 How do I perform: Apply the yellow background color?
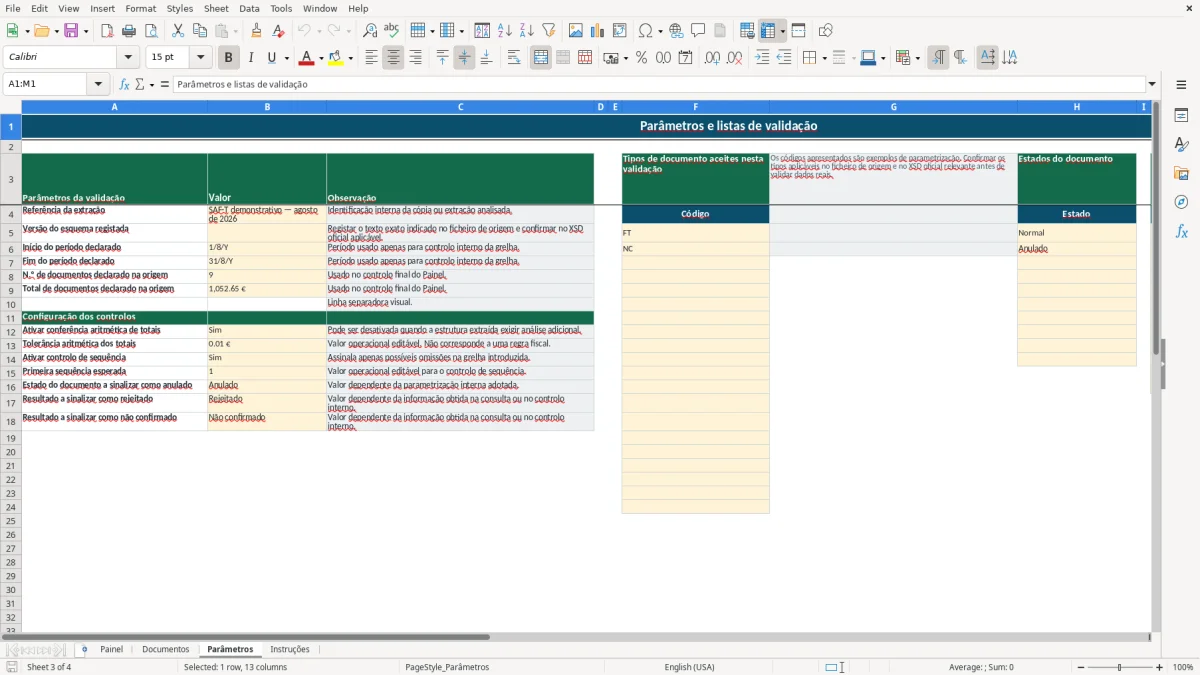(336, 58)
